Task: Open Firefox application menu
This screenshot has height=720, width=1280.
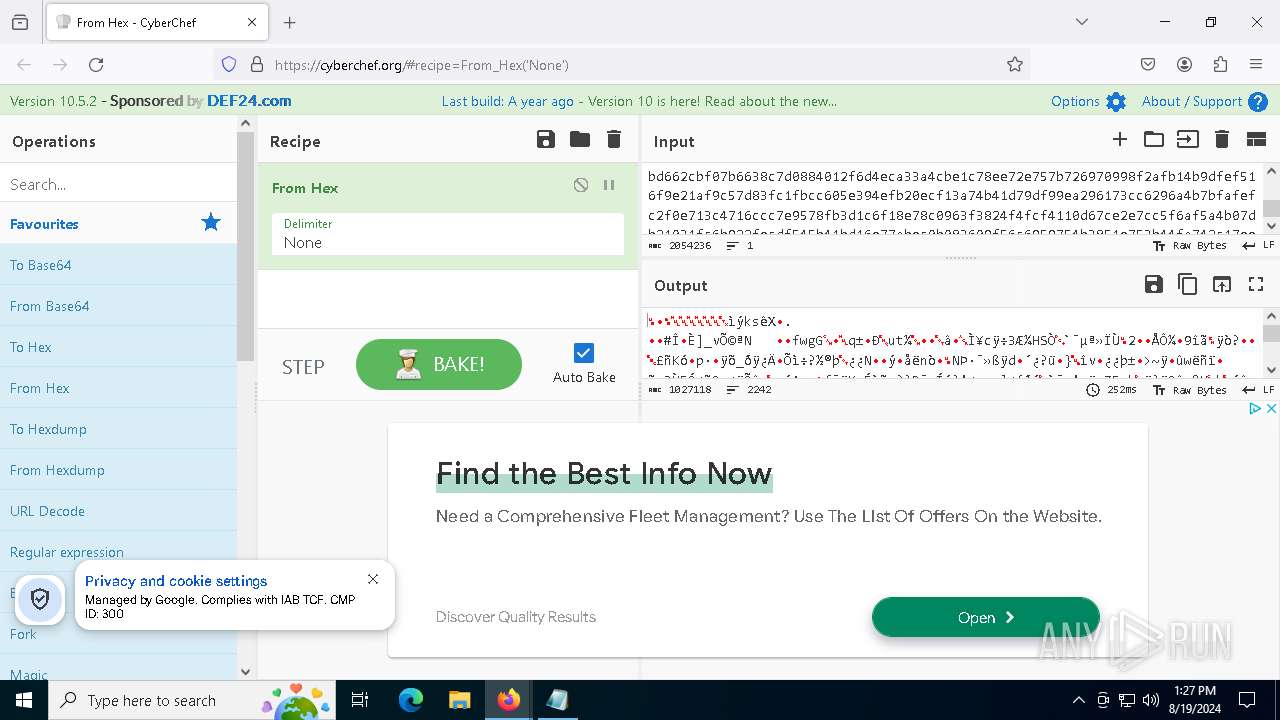Action: point(1256,64)
